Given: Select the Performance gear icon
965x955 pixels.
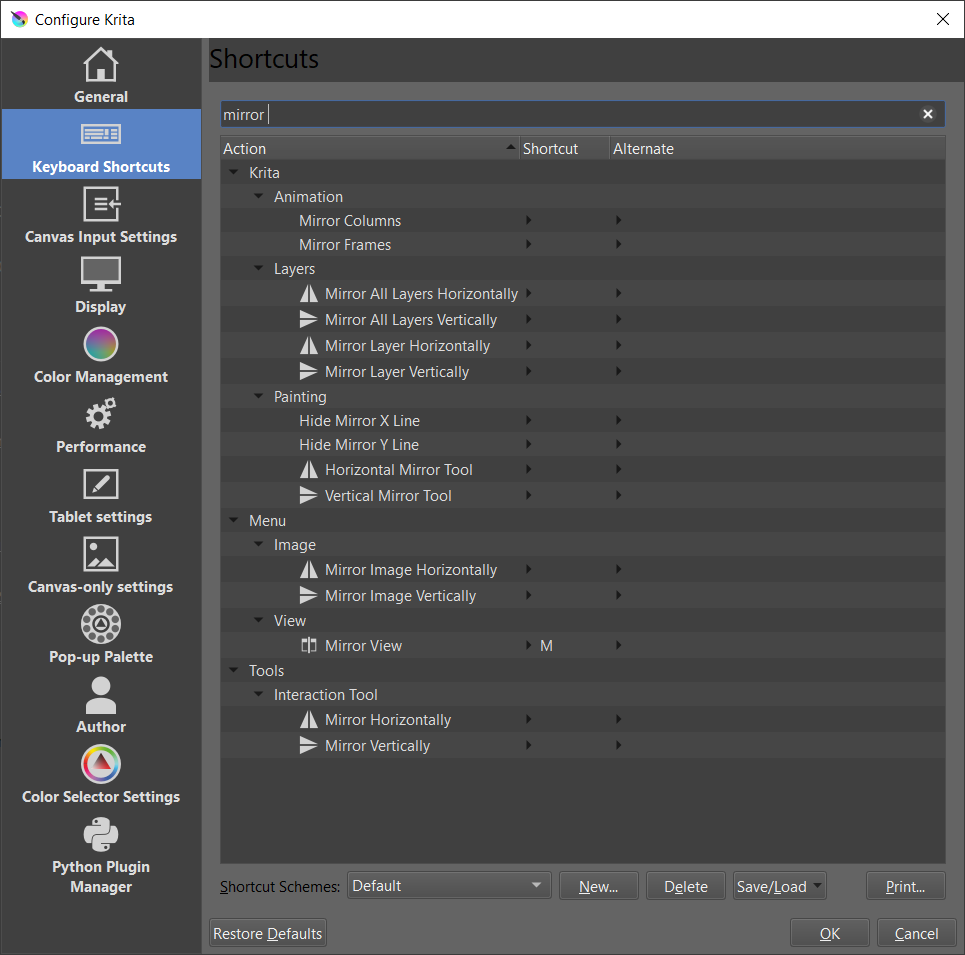Looking at the screenshot, I should tap(101, 415).
